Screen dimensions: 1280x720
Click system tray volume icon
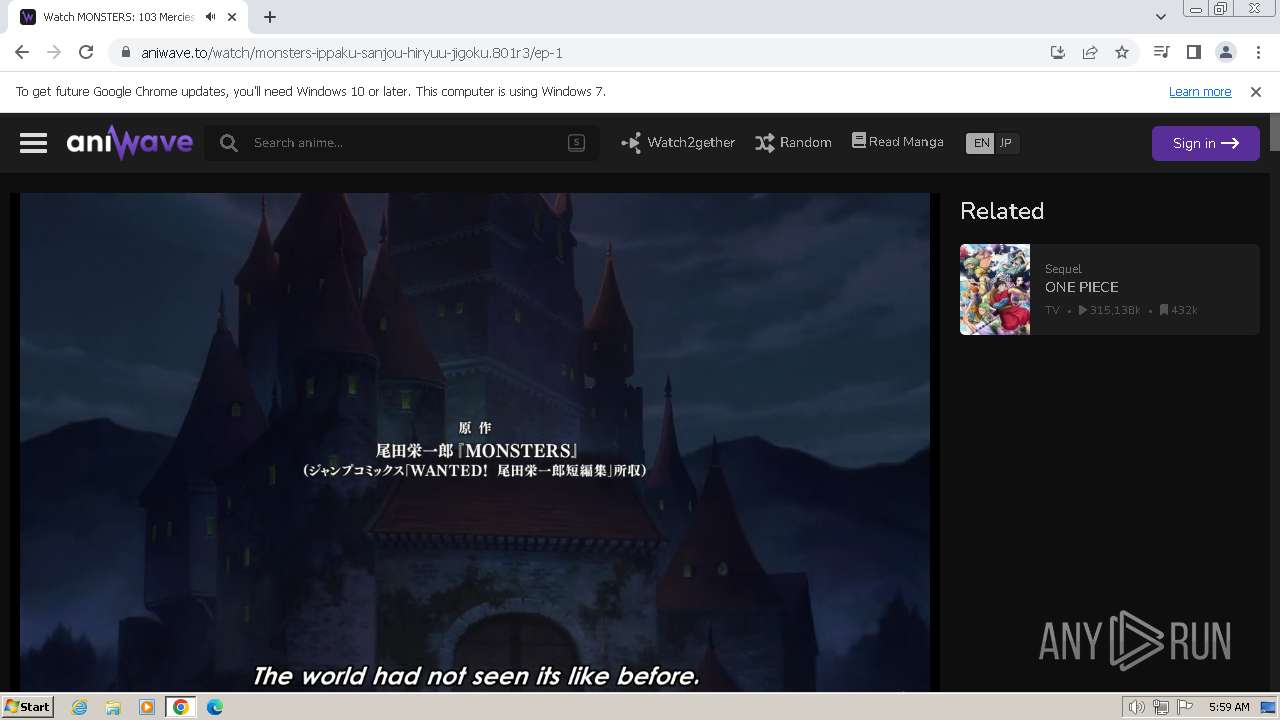coord(1137,707)
